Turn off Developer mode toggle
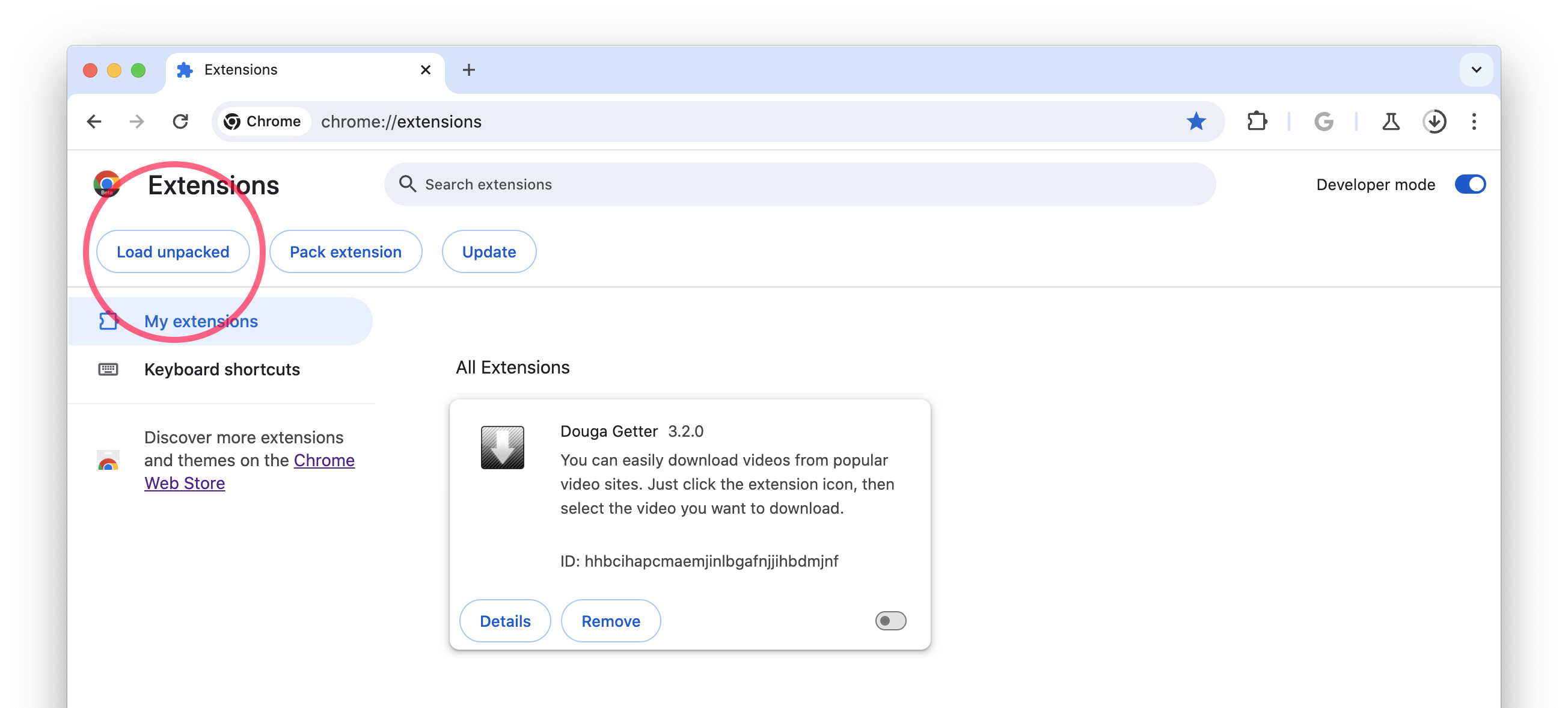 coord(1469,184)
